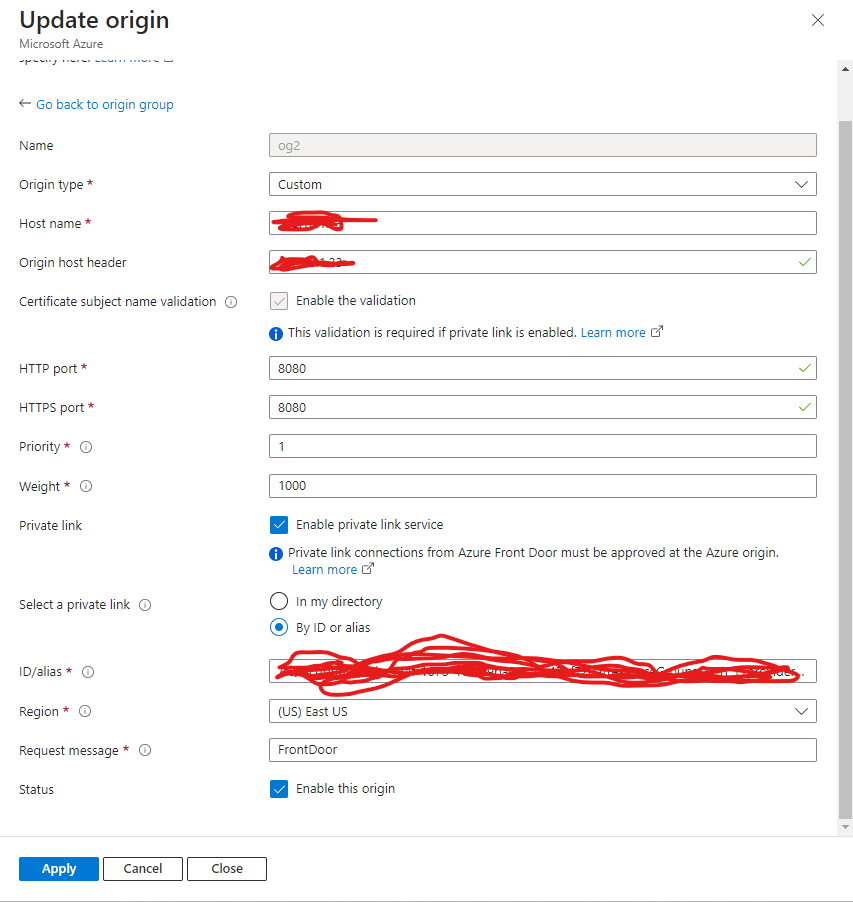Toggle Enable the validation checkbox

point(279,301)
